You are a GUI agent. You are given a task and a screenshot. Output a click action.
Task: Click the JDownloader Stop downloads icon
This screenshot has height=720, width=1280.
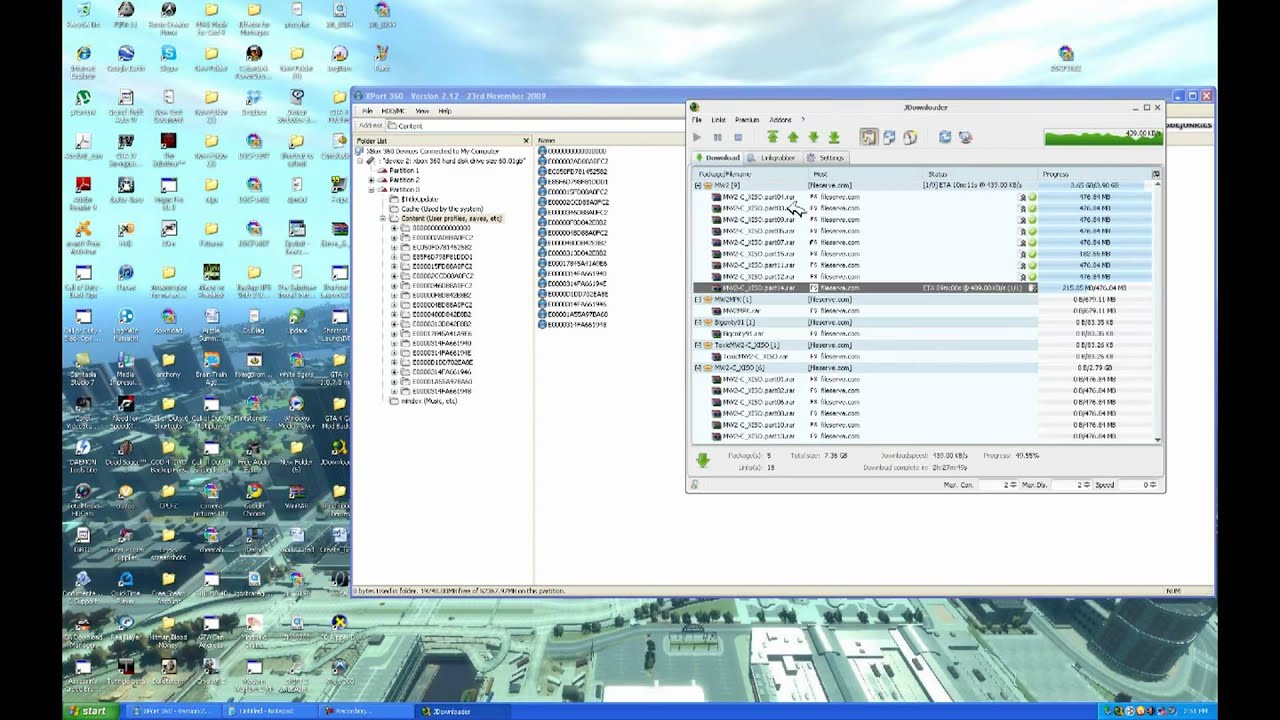click(x=738, y=137)
